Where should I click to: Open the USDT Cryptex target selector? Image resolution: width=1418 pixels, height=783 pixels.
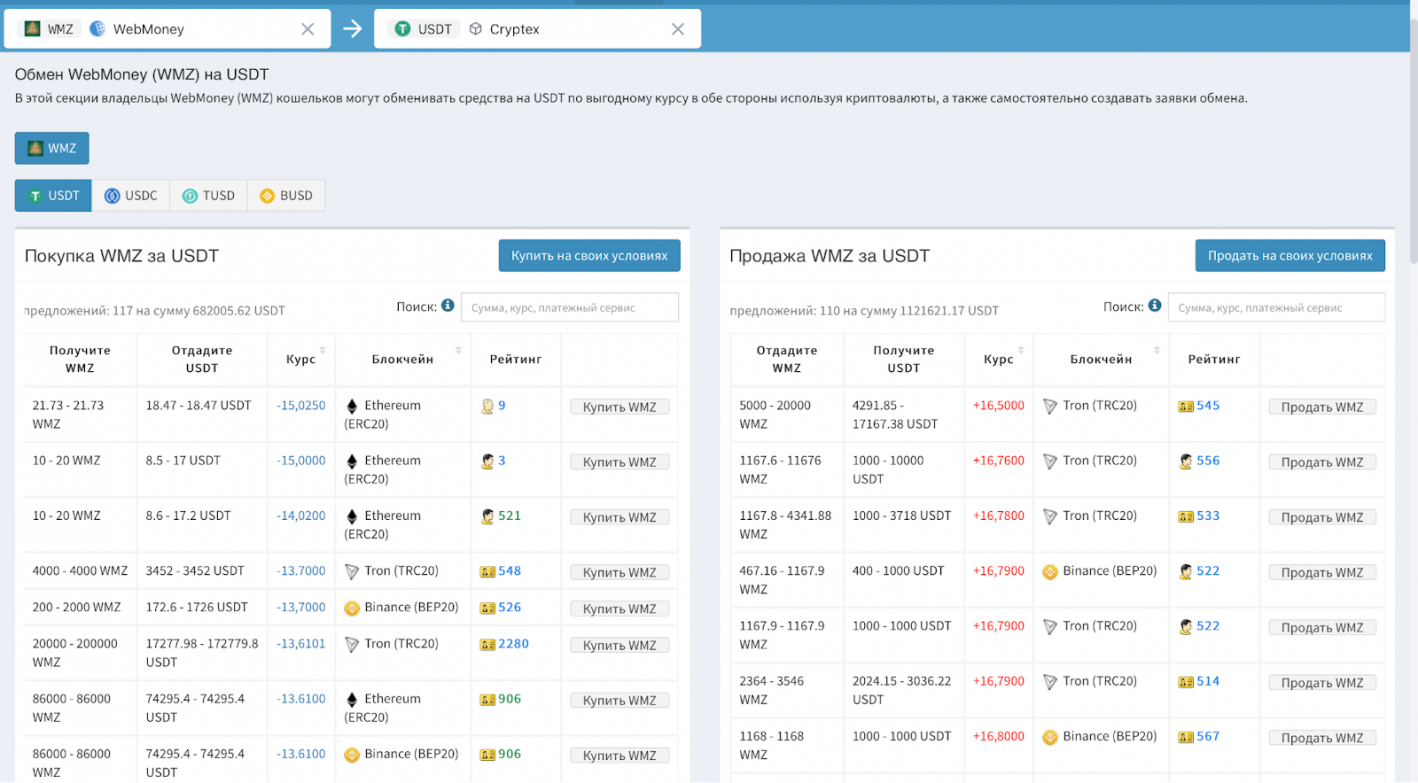click(x=537, y=29)
